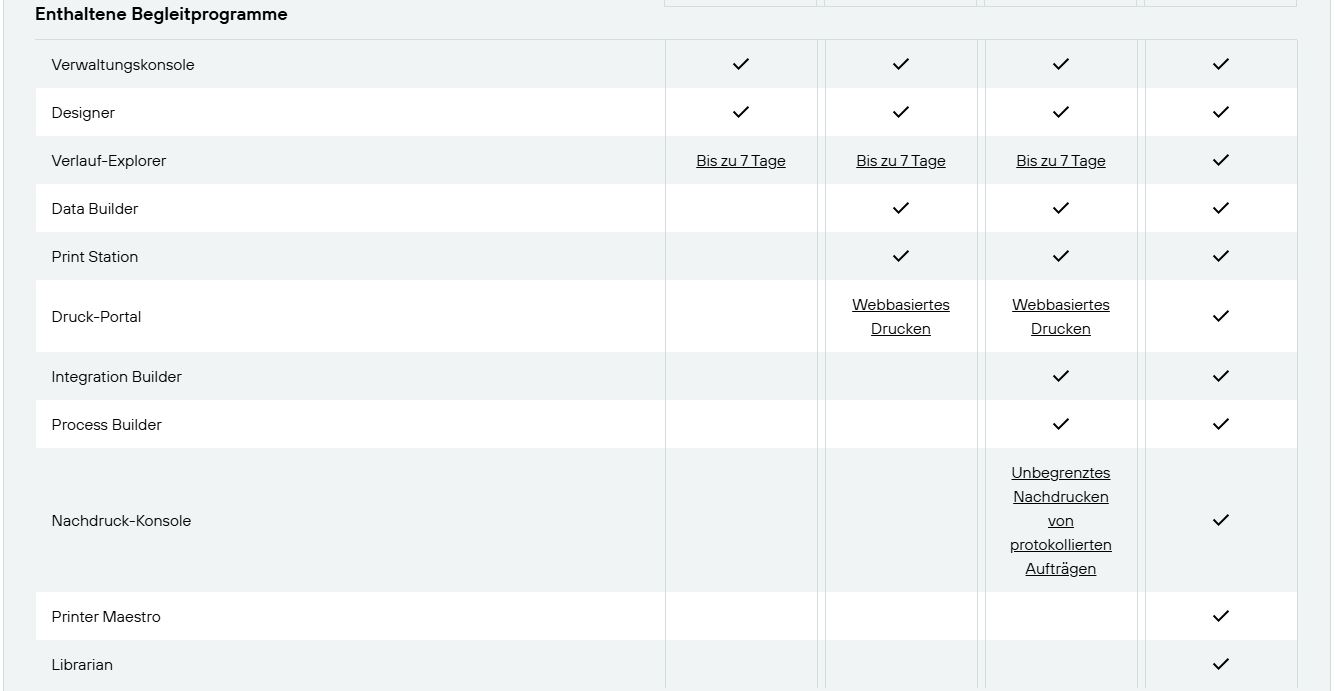Viewport: 1335px width, 691px height.
Task: Click the first checkmark in the Verwaltungskonsole row
Action: pyautogui.click(x=740, y=64)
